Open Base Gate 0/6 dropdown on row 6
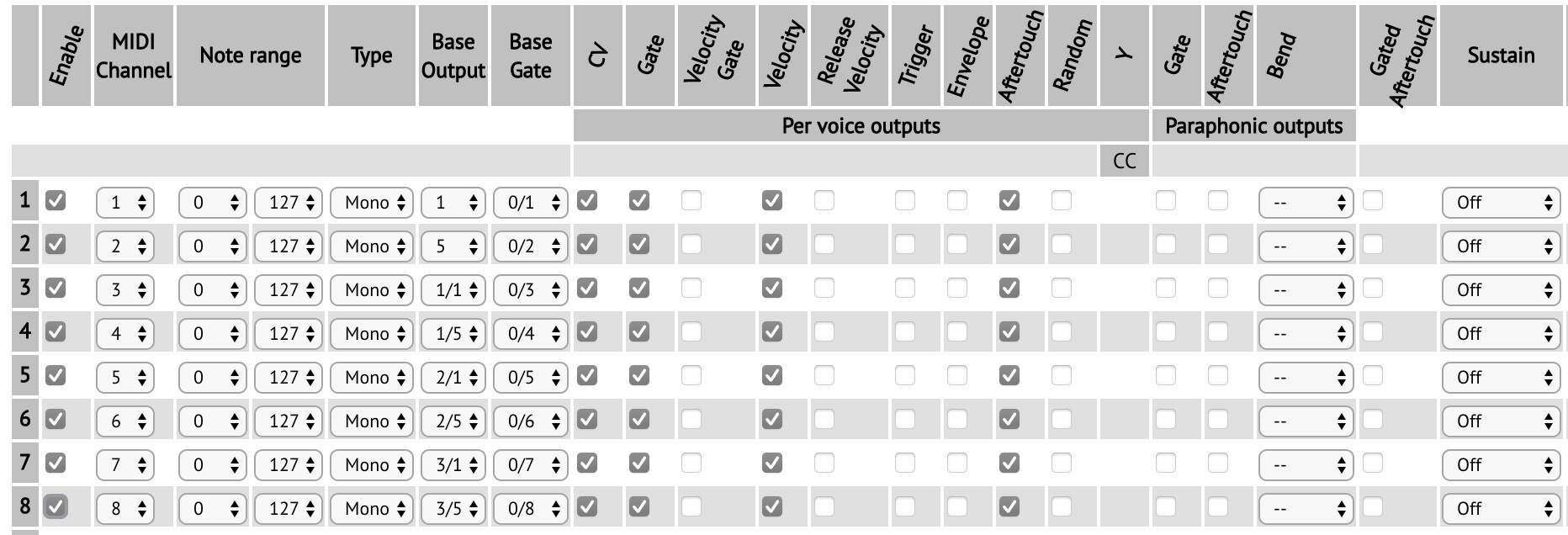 tap(530, 421)
